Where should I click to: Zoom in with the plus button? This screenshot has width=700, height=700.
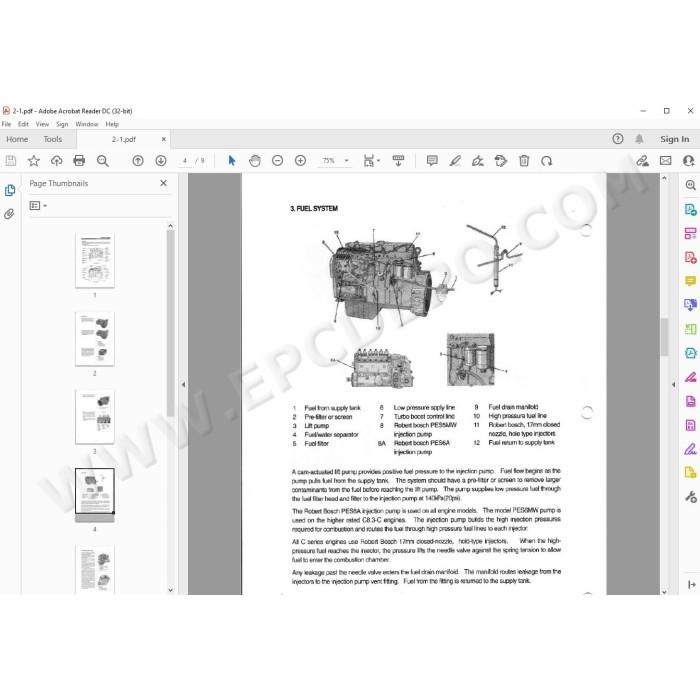coord(300,161)
